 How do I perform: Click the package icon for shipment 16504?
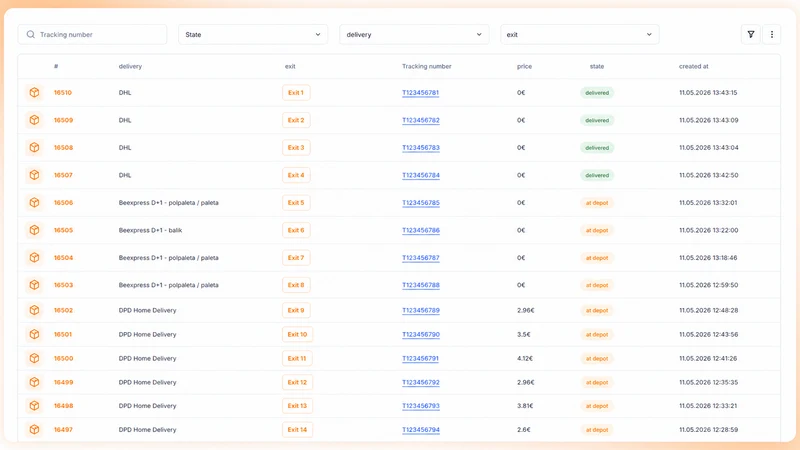pos(34,258)
